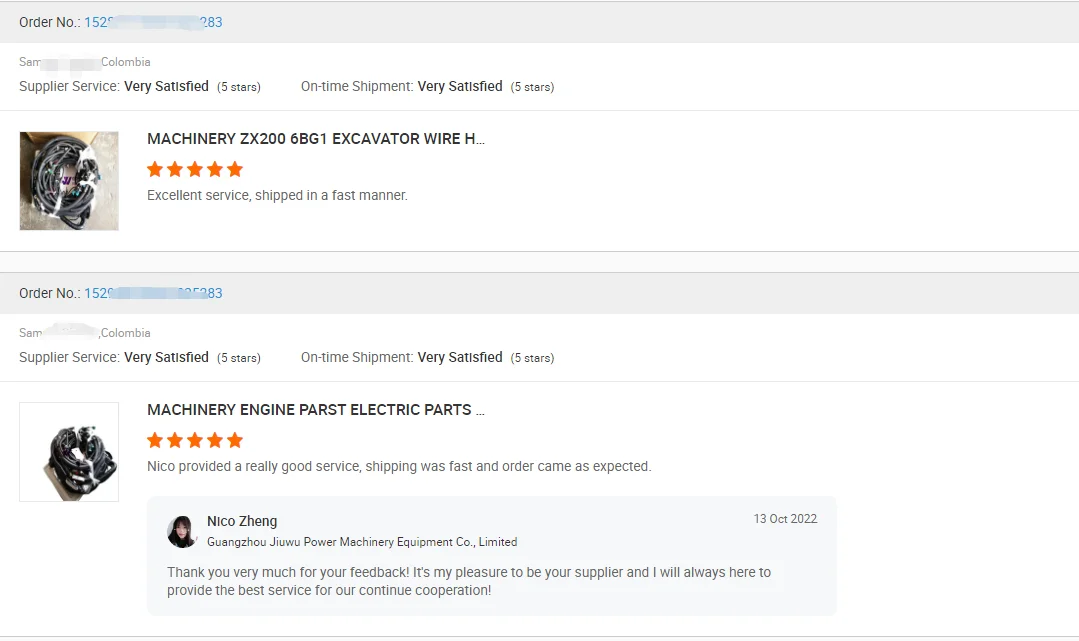Viewport: 1079px width, 641px height.
Task: Open Guangzhou Jiuwu Power Machinery Equipment company link
Action: (362, 542)
